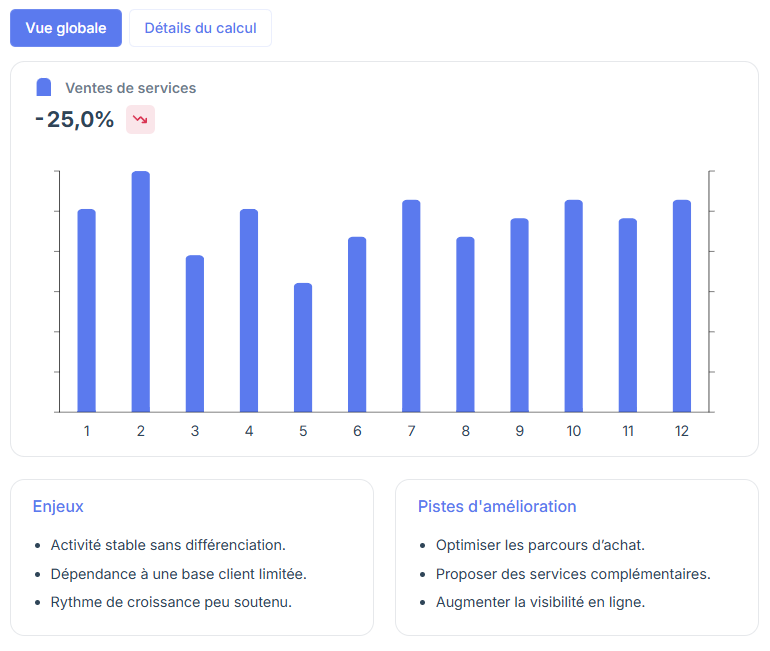Screen dimensions: 770x651
Task: Select the Ventes de services legend label
Action: point(131,88)
